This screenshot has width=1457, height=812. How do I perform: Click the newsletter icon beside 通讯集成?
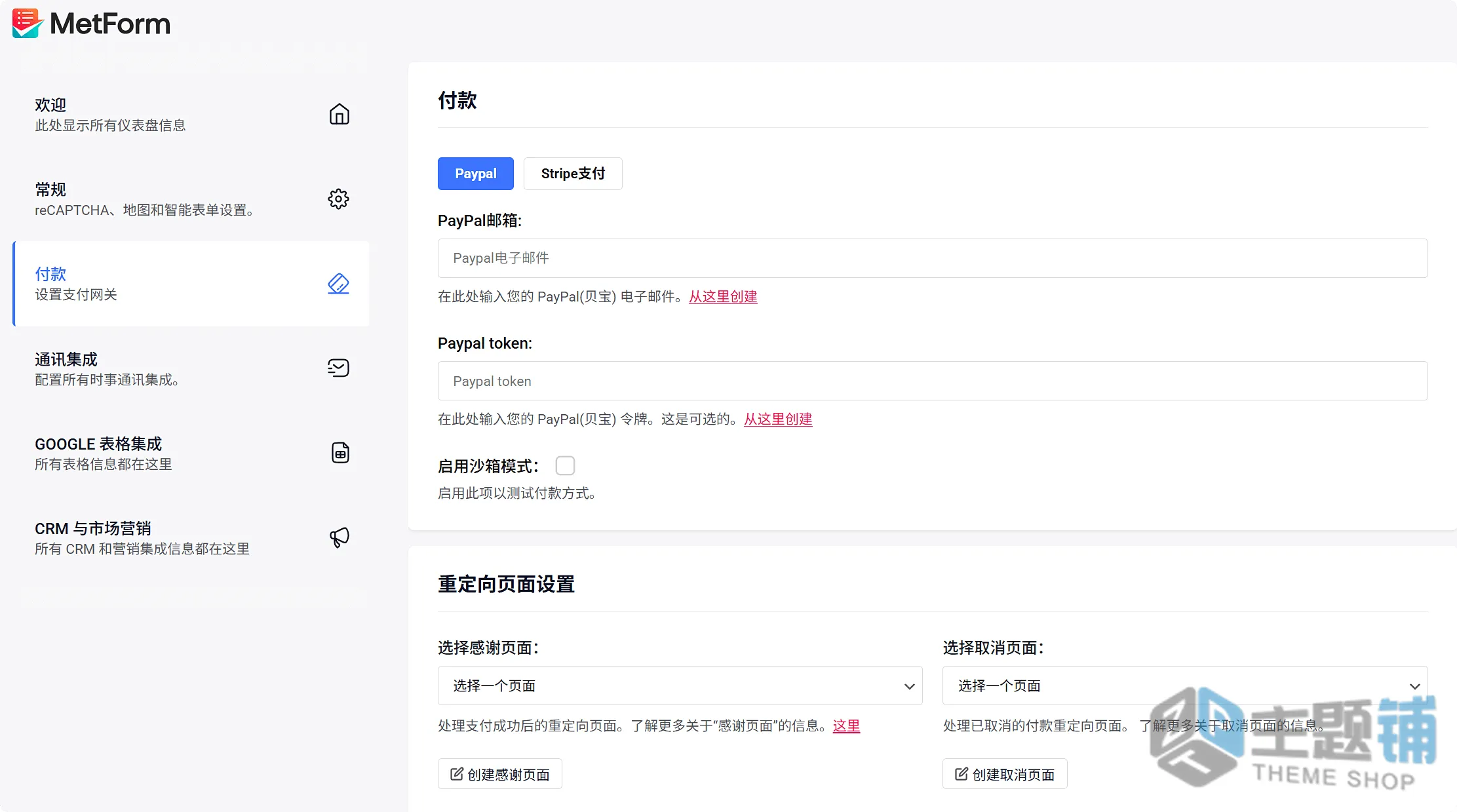tap(339, 368)
